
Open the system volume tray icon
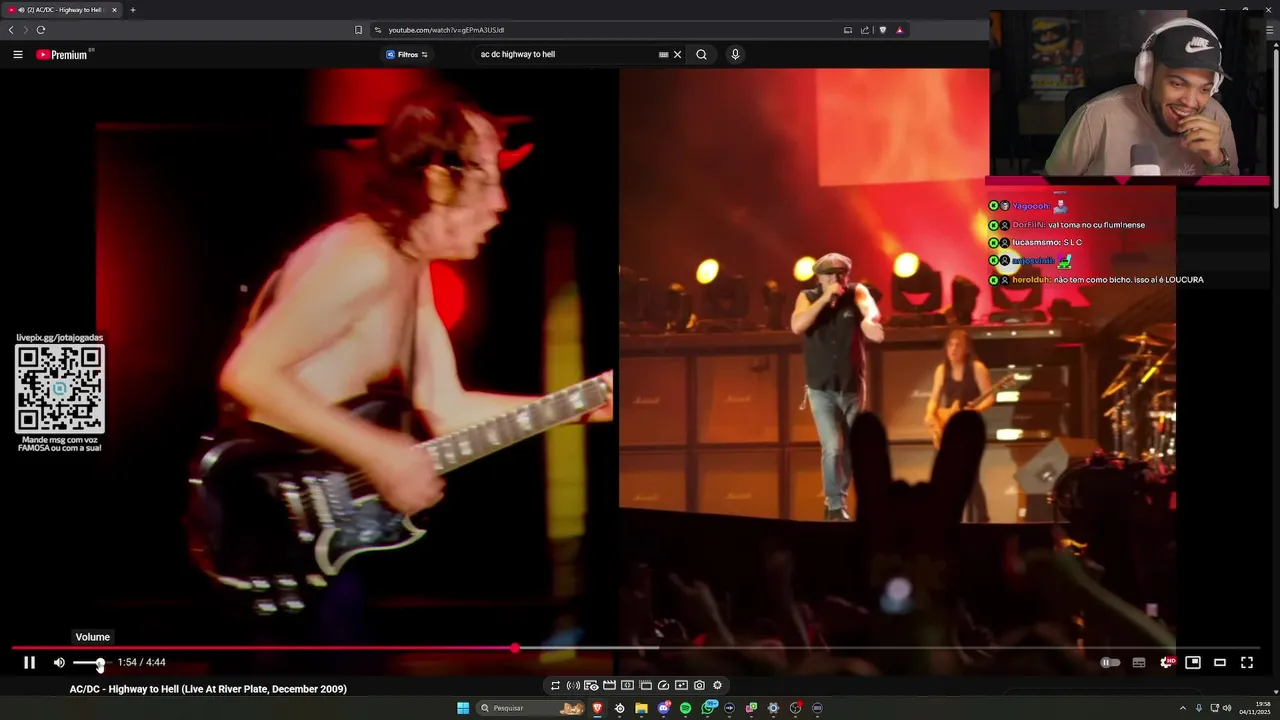[x=1227, y=708]
